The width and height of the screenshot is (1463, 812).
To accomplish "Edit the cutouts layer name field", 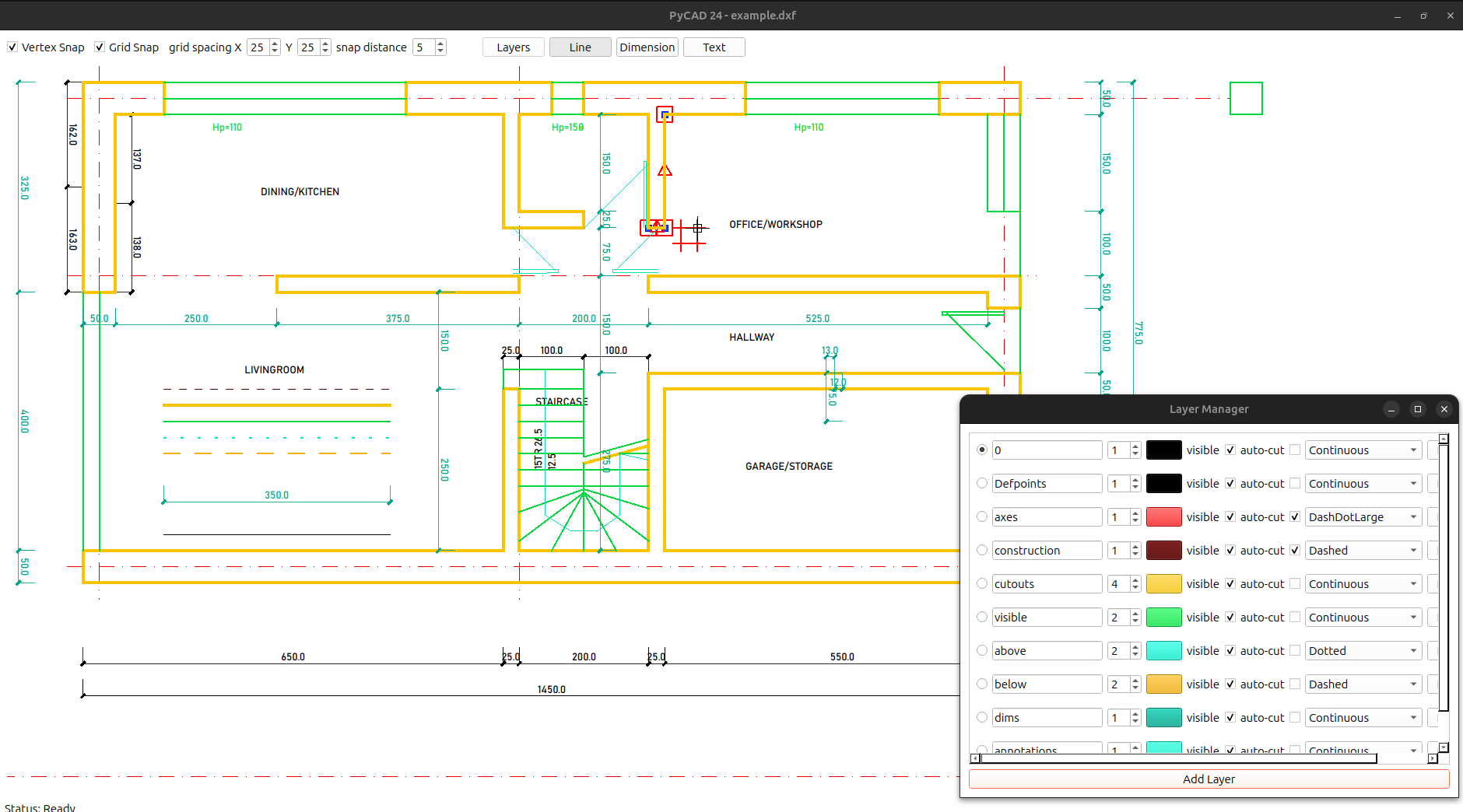I will 1047,583.
